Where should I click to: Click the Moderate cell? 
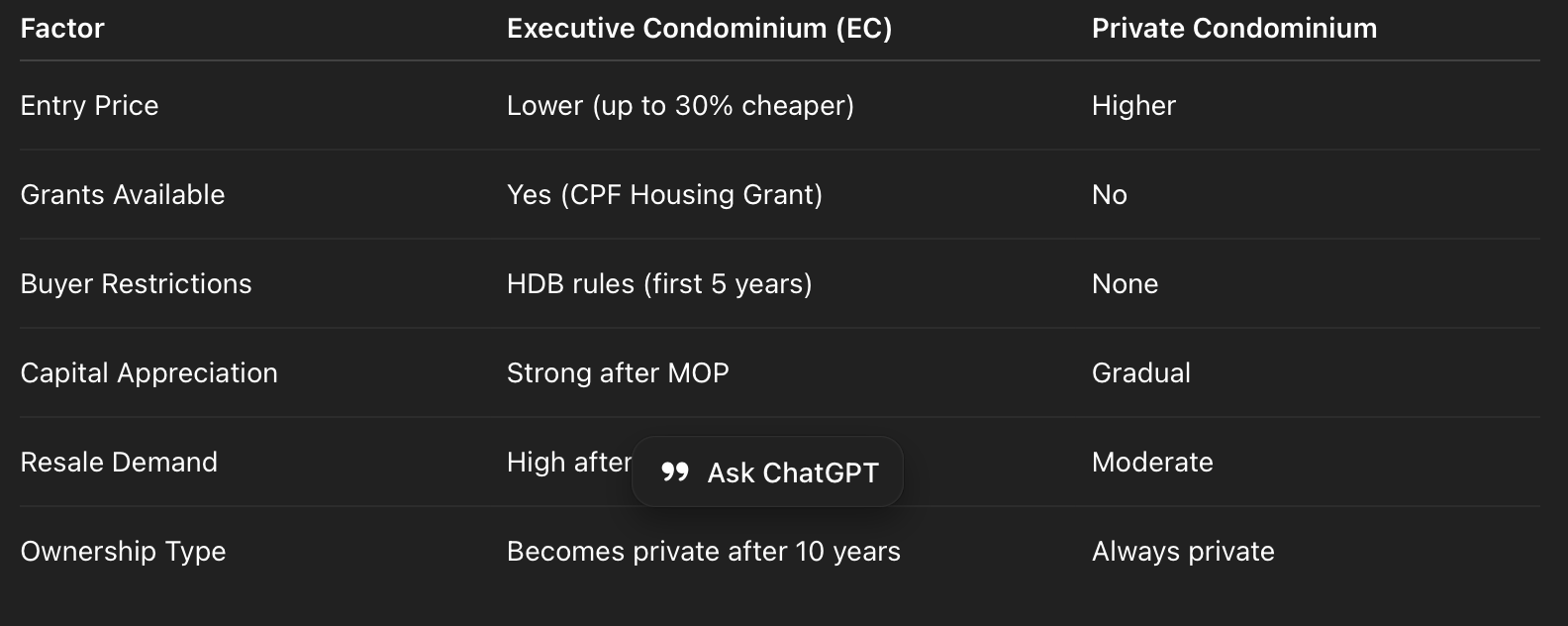[1152, 463]
